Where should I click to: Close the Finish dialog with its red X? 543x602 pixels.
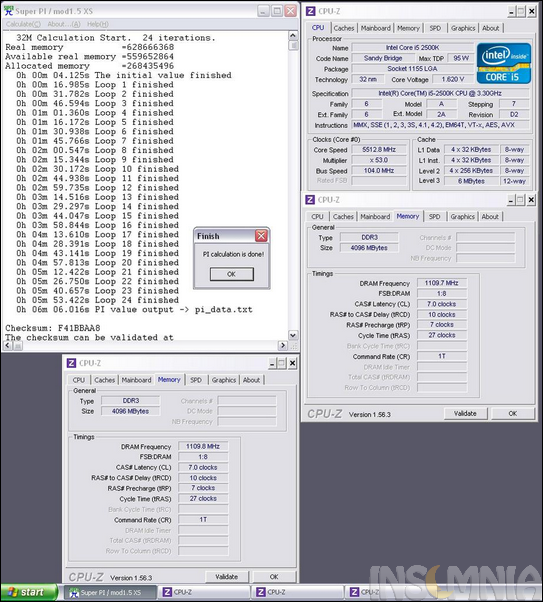coord(261,236)
